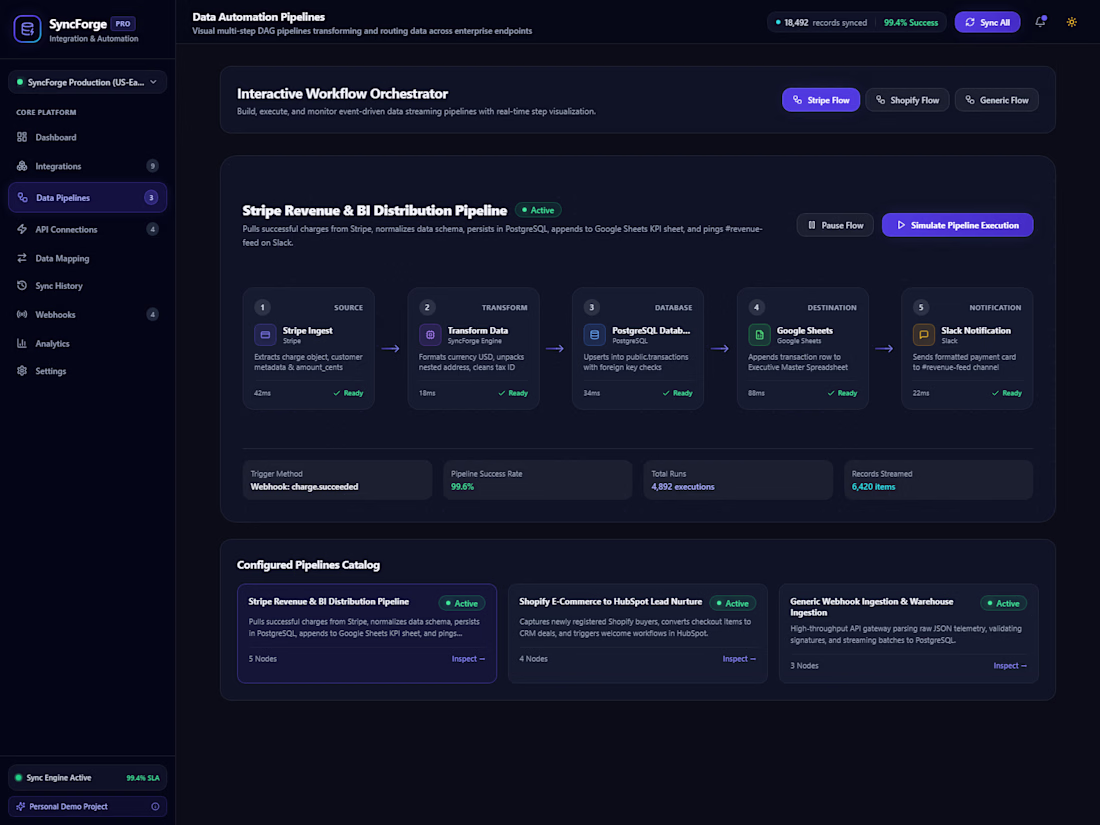Click step number 3 on the Database node
Screen dimensions: 1100x825
pos(591,307)
